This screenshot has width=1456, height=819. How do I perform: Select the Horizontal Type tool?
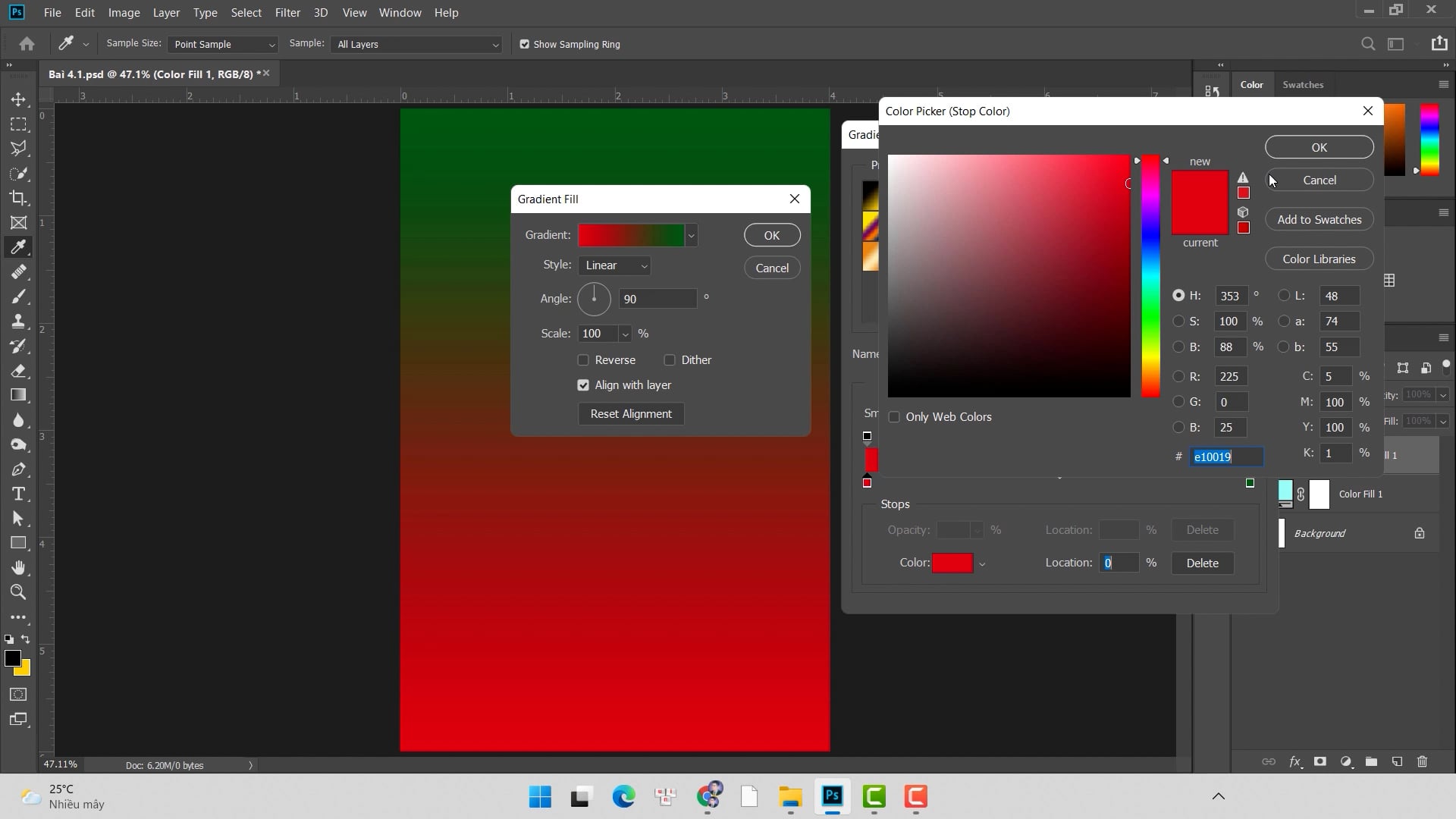click(x=18, y=494)
